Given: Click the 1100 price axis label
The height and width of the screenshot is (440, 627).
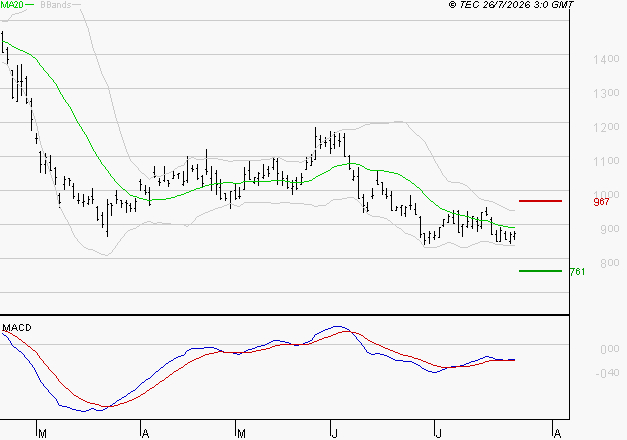Looking at the screenshot, I should click(606, 161).
